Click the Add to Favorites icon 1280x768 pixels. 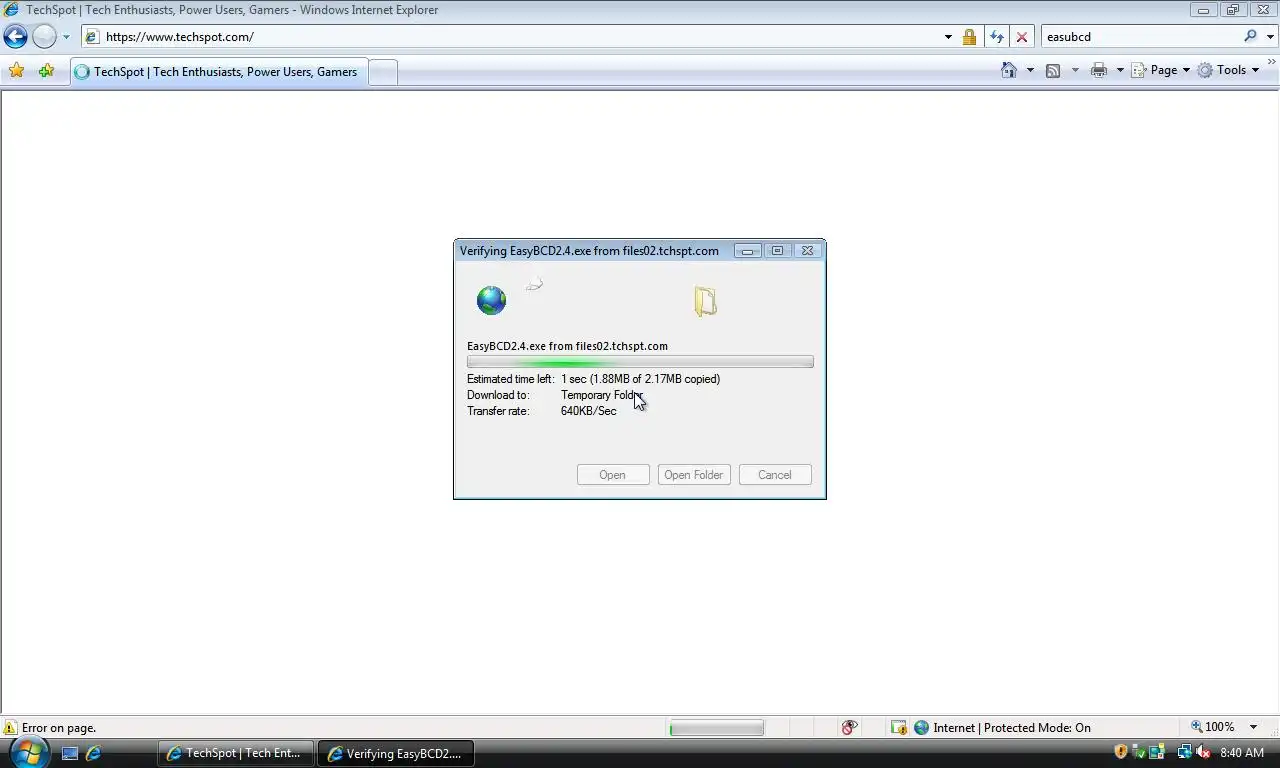(46, 71)
